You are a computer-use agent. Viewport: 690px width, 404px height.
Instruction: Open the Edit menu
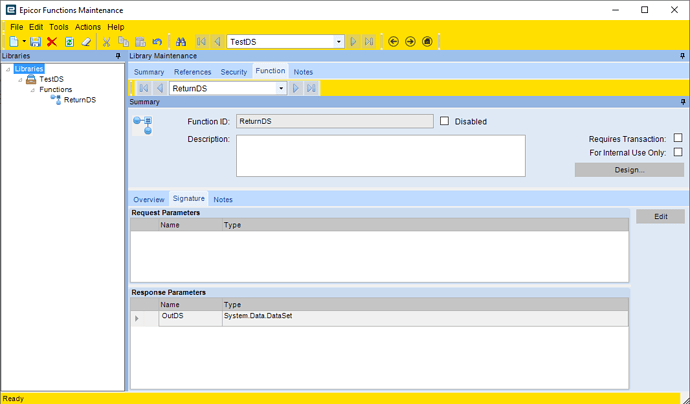pos(36,27)
